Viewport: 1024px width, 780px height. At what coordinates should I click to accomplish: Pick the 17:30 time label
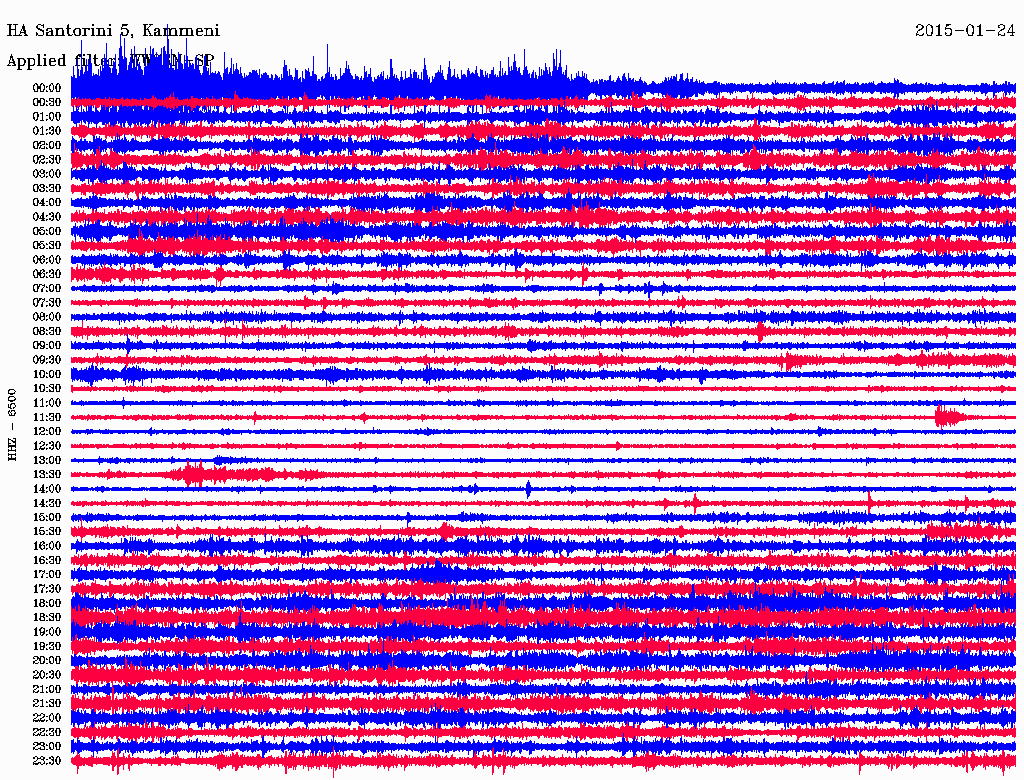pyautogui.click(x=47, y=589)
